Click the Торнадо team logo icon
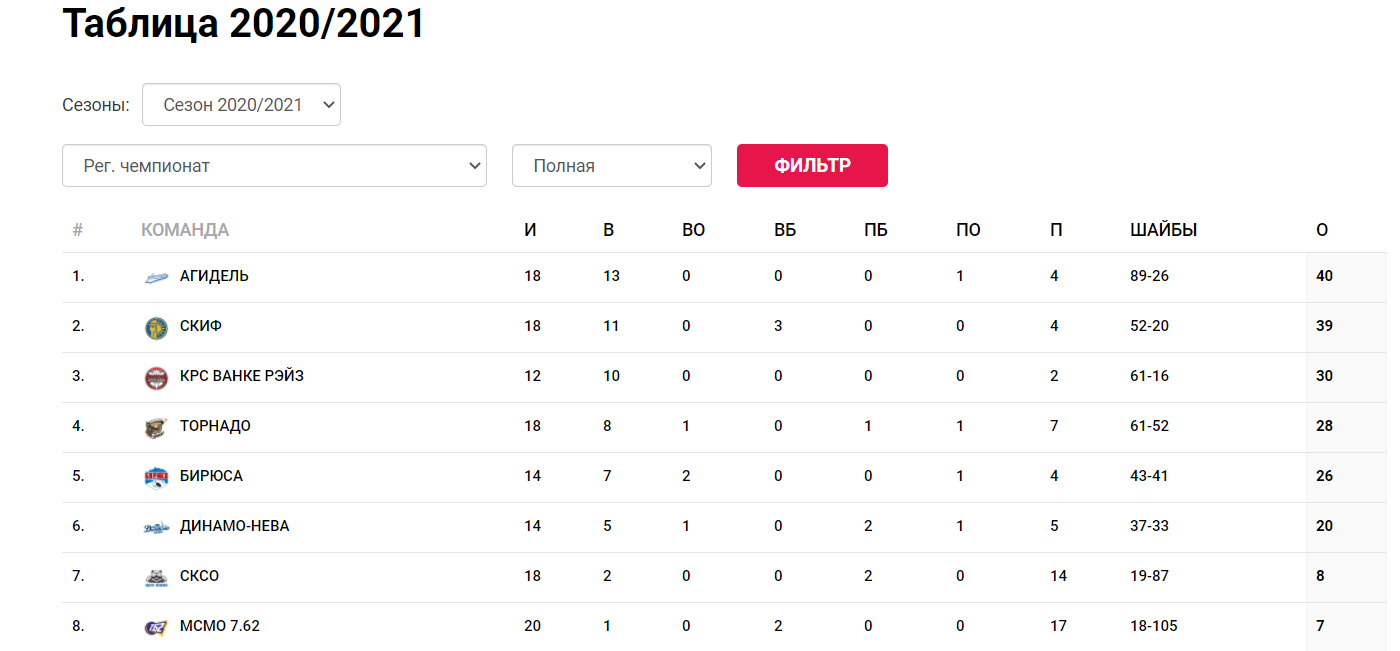 click(x=156, y=427)
